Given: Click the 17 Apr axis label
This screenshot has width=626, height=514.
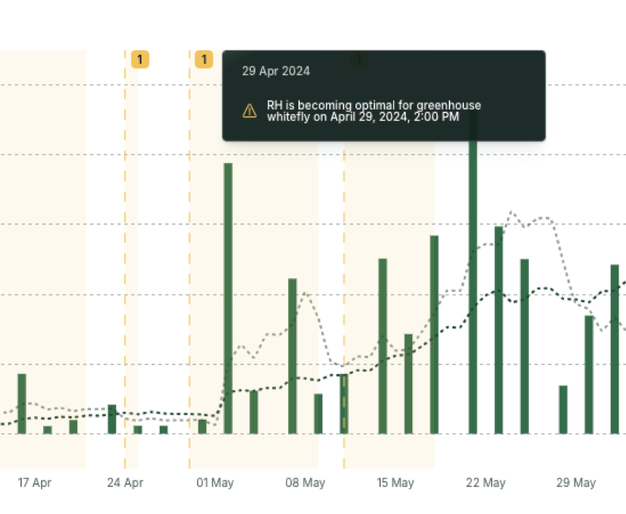Looking at the screenshot, I should click(34, 483).
